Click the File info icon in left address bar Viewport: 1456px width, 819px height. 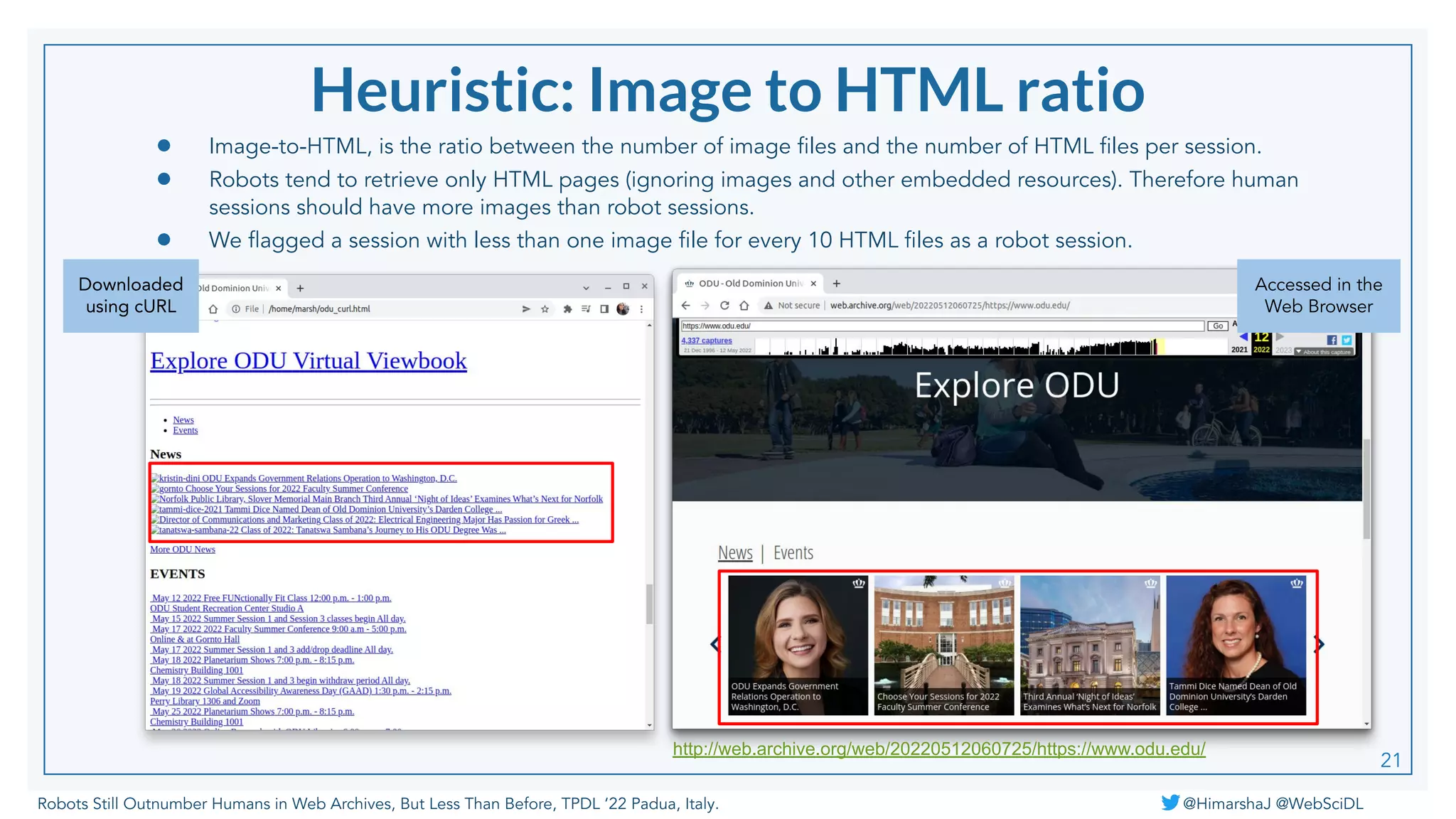pos(236,309)
